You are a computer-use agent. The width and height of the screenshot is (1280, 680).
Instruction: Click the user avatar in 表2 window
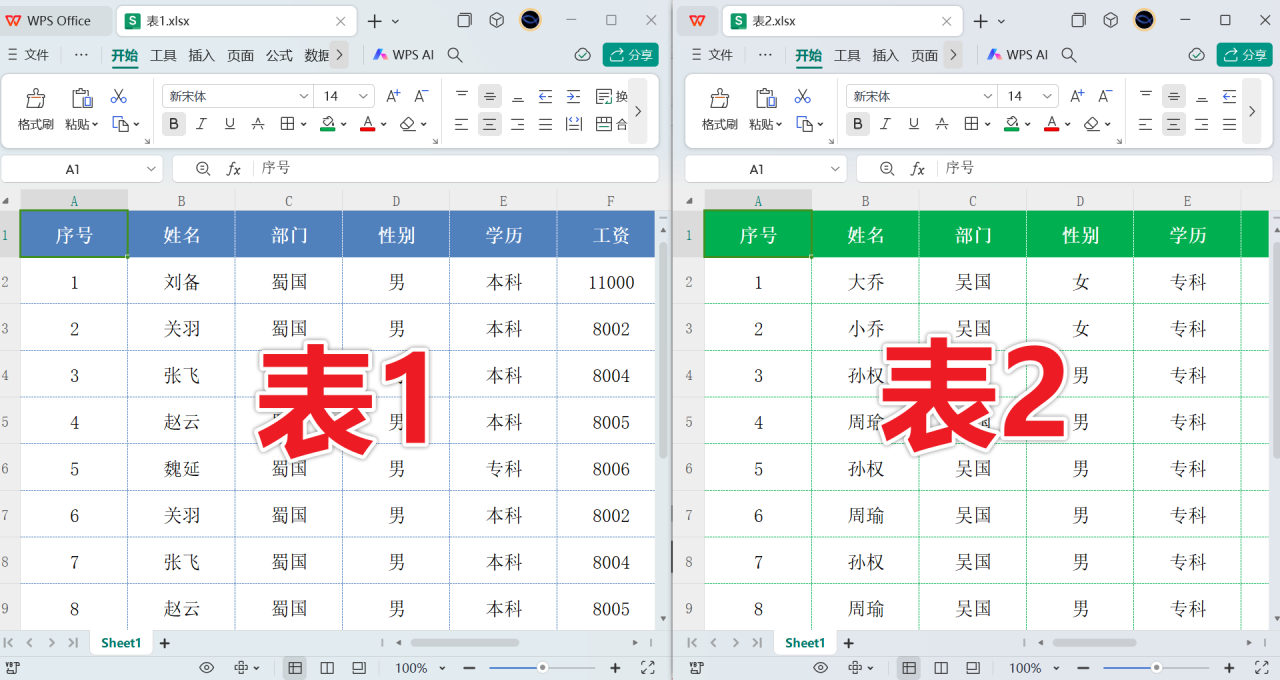tap(1145, 20)
